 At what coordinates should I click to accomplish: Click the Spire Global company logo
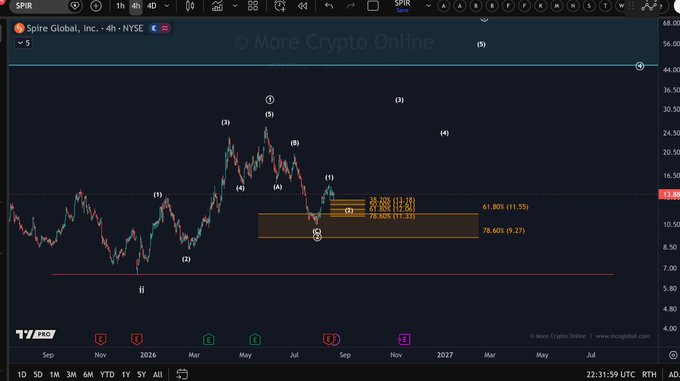point(19,29)
